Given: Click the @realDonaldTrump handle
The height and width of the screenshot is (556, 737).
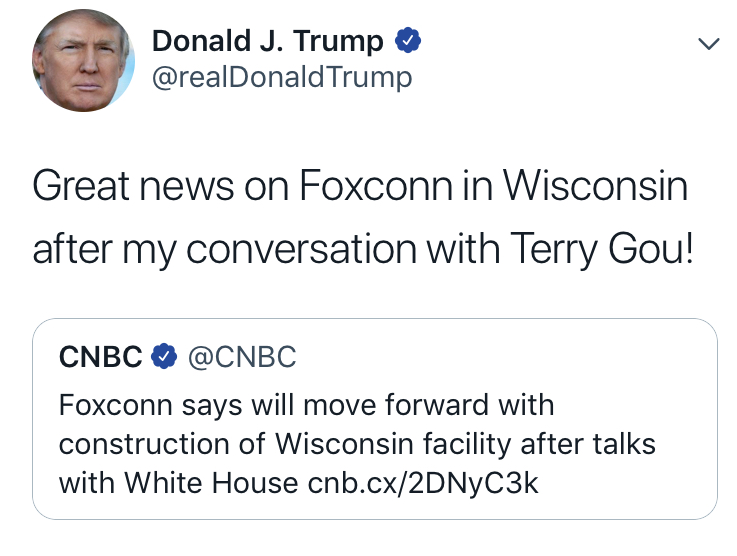Looking at the screenshot, I should (x=281, y=77).
